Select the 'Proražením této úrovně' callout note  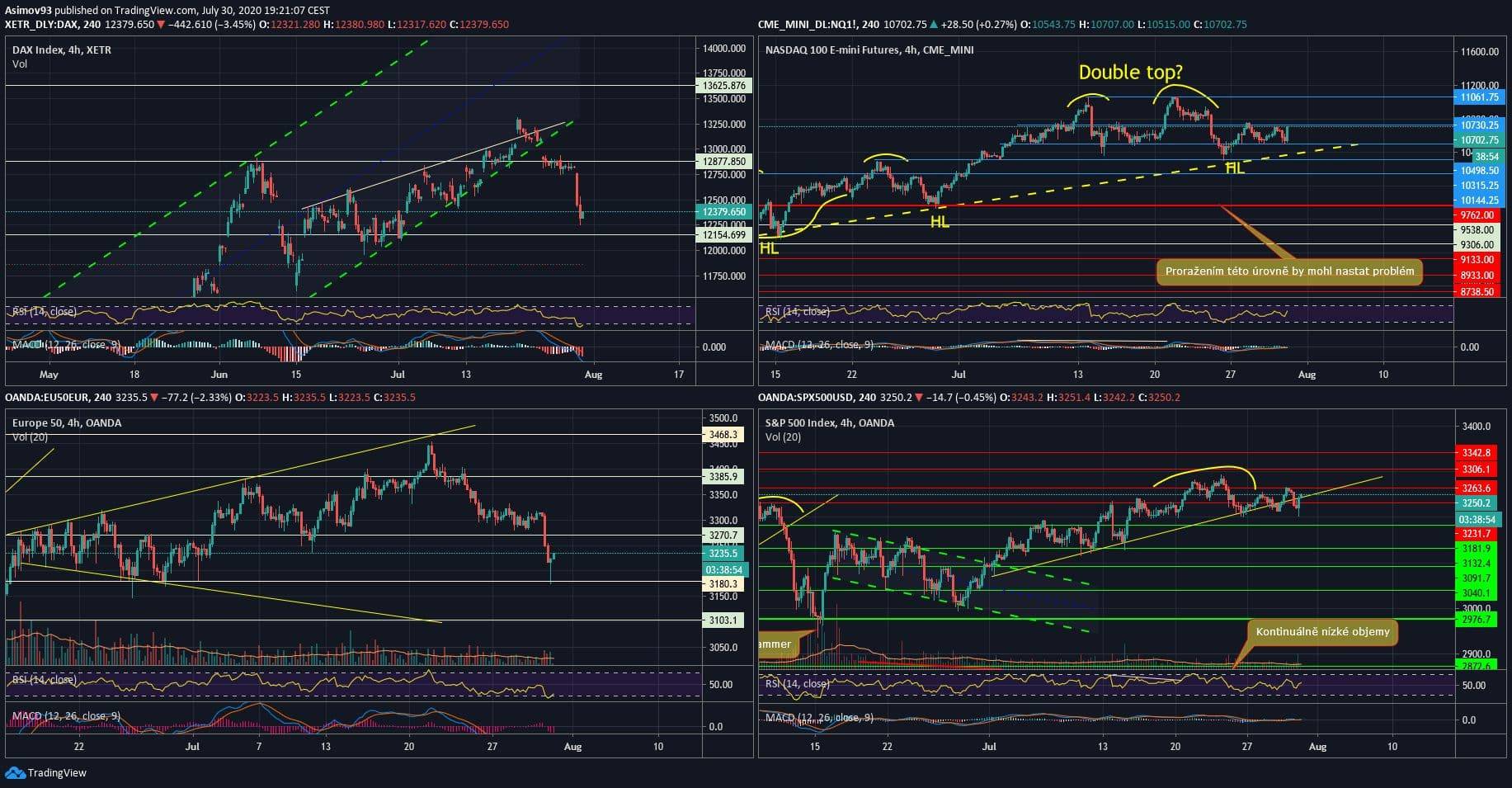[x=1289, y=271]
